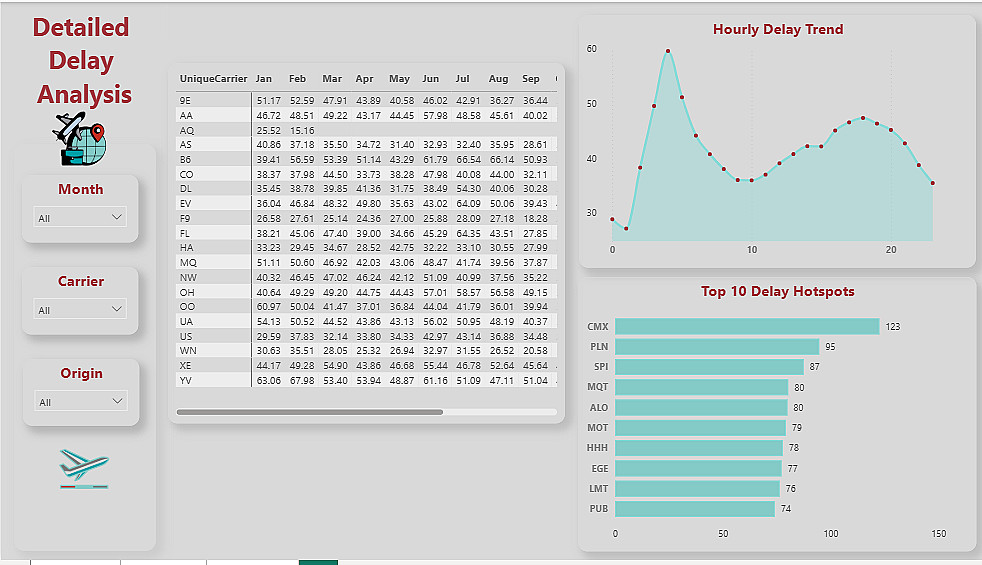
Task: Select carrier row 9E
Action: pyautogui.click(x=366, y=100)
